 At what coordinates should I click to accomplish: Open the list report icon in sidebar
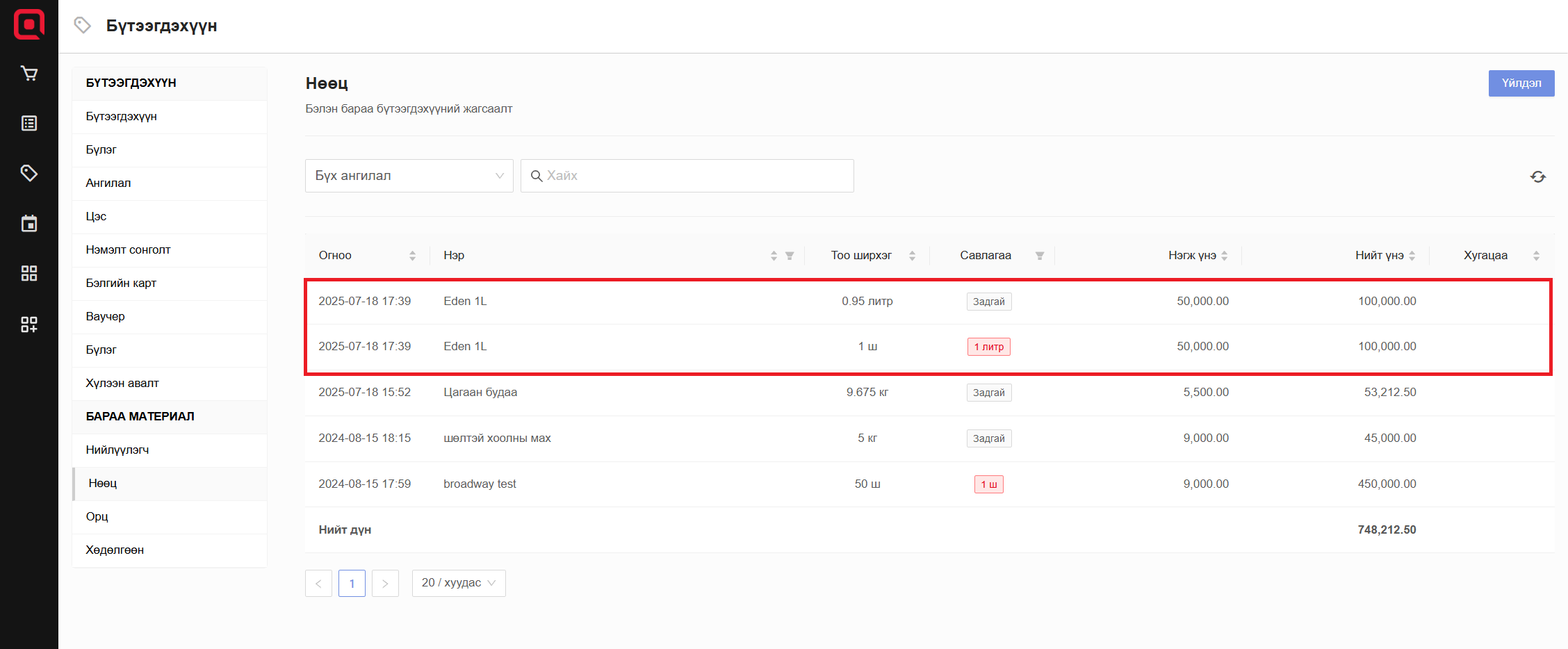pyautogui.click(x=29, y=124)
